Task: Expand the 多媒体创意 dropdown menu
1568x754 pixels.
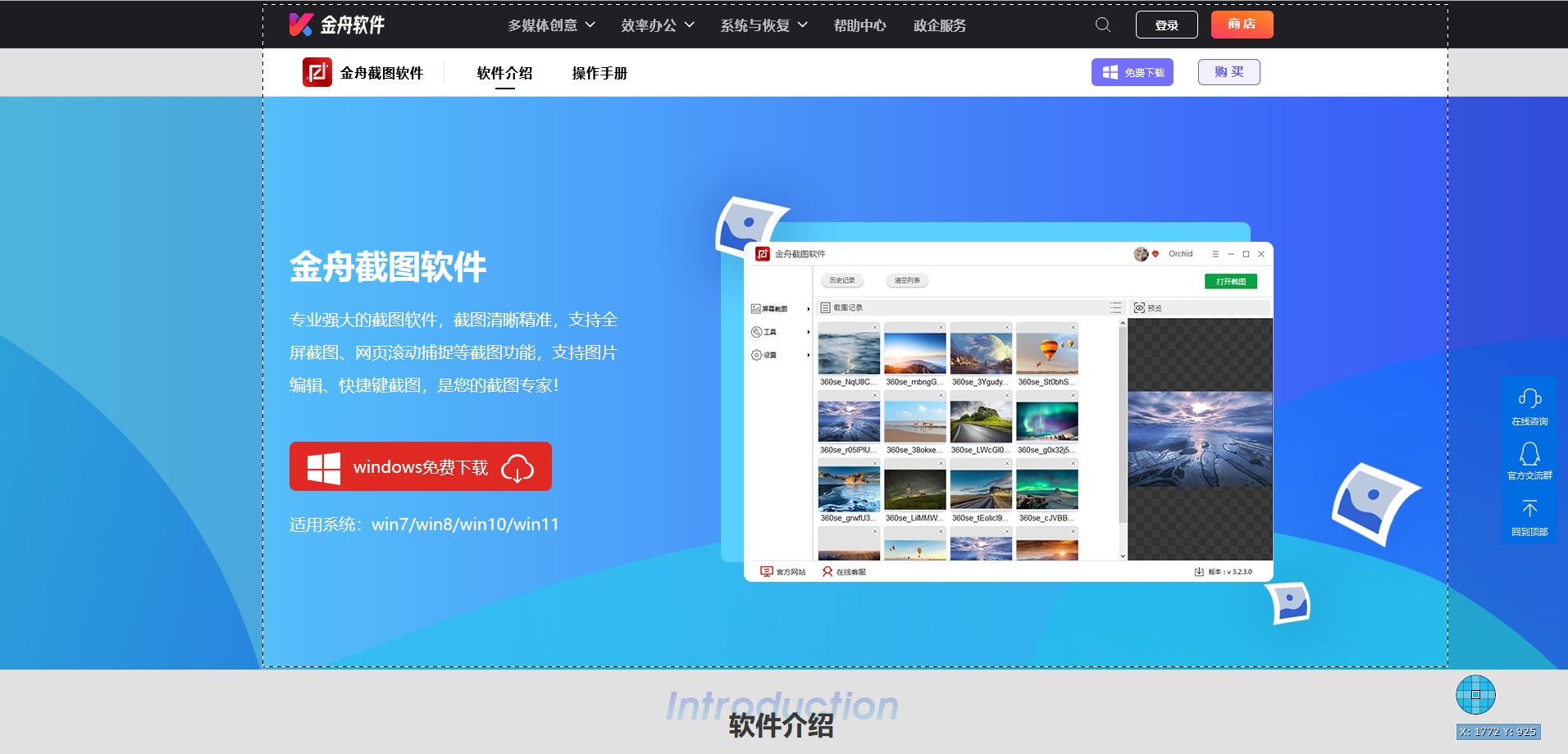Action: pos(551,25)
